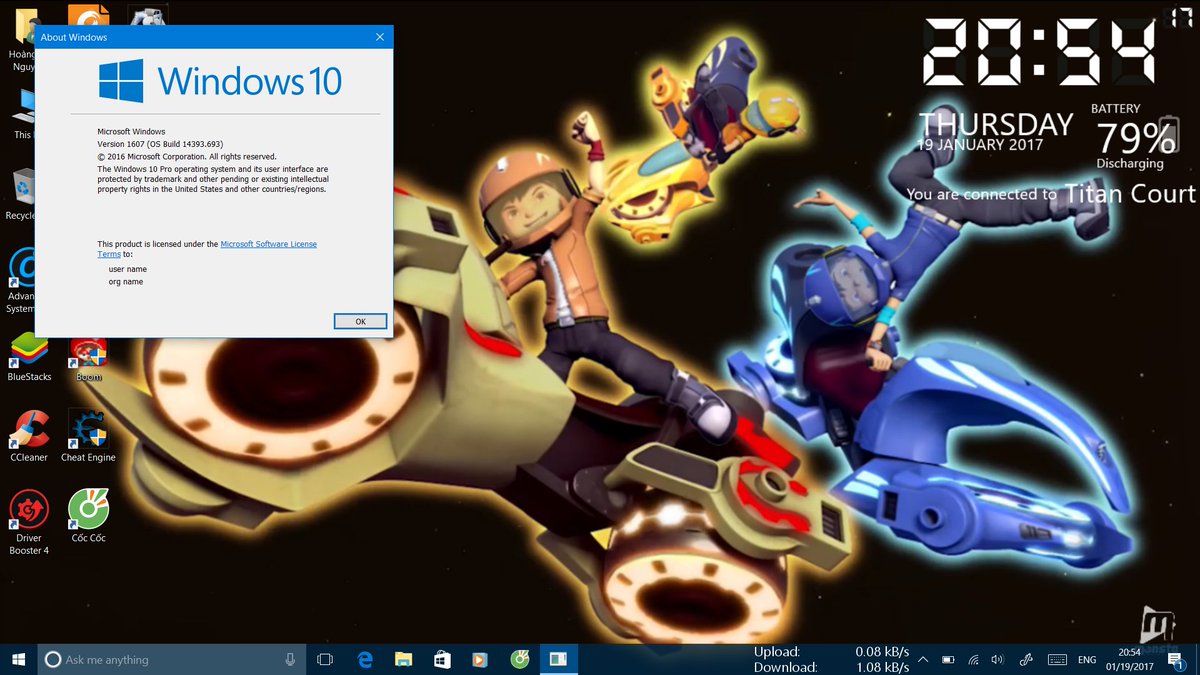1200x675 pixels.
Task: Open Driver Booster 4 shortcut
Action: pyautogui.click(x=29, y=521)
